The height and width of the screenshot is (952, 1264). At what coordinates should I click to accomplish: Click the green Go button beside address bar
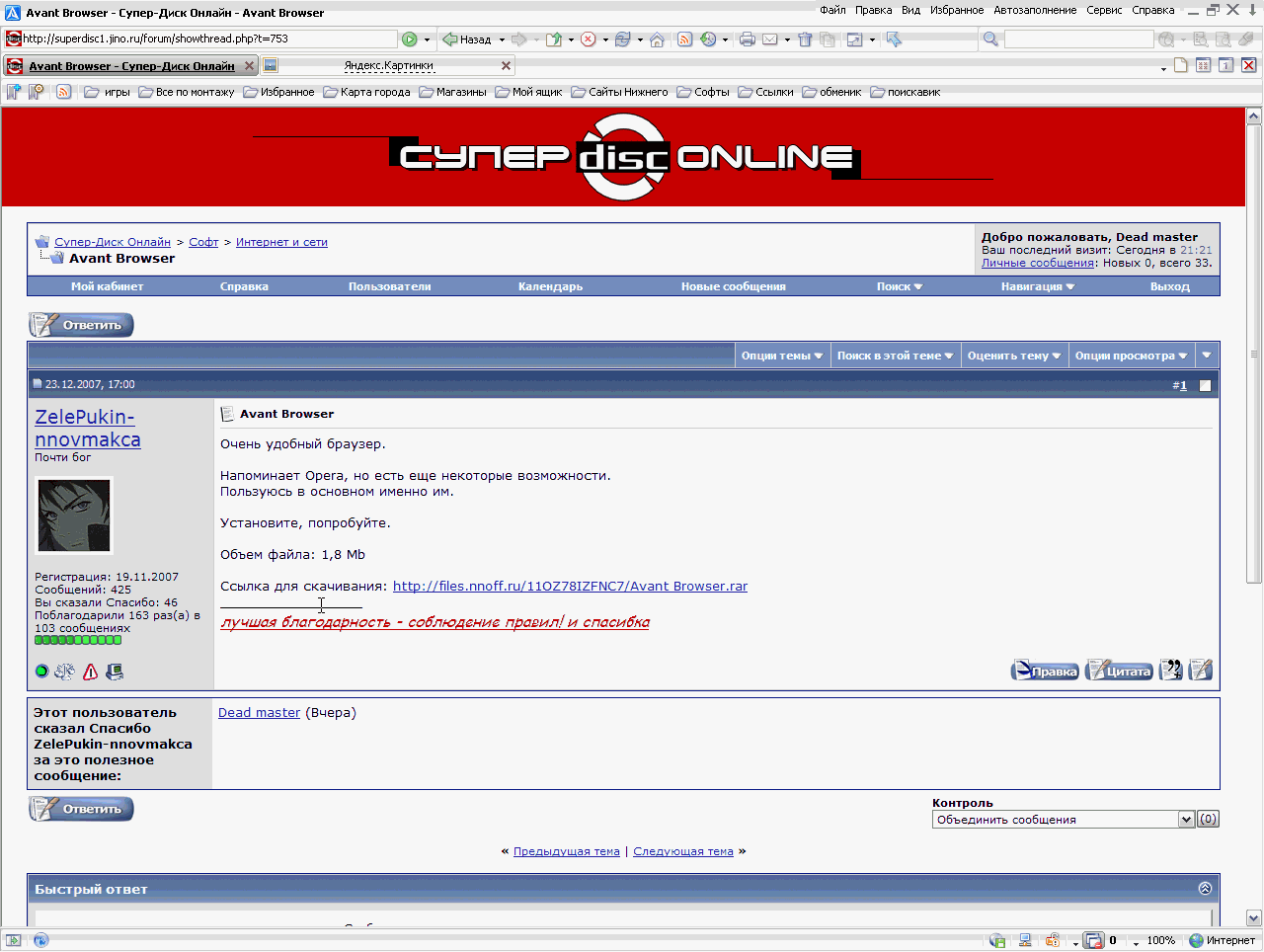[x=409, y=40]
